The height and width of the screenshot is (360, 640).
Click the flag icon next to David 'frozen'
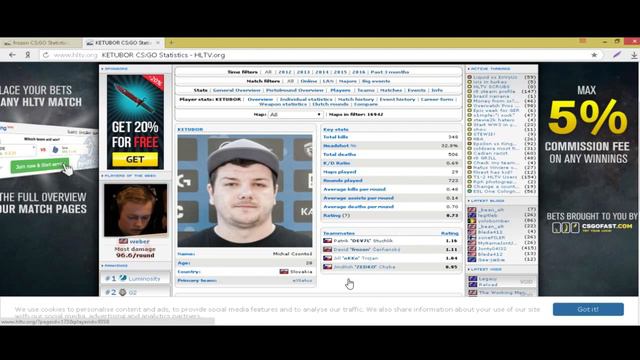tap(327, 249)
